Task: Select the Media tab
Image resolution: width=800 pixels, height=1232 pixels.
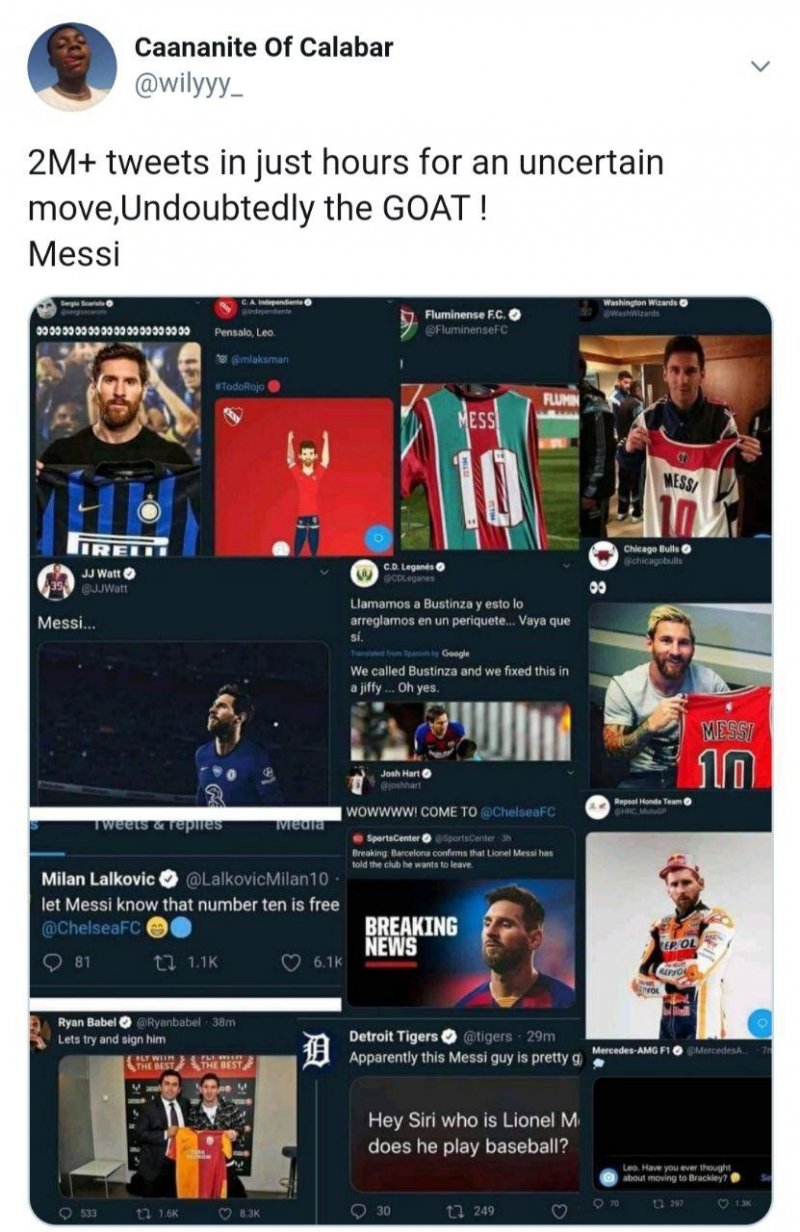Action: (x=298, y=825)
